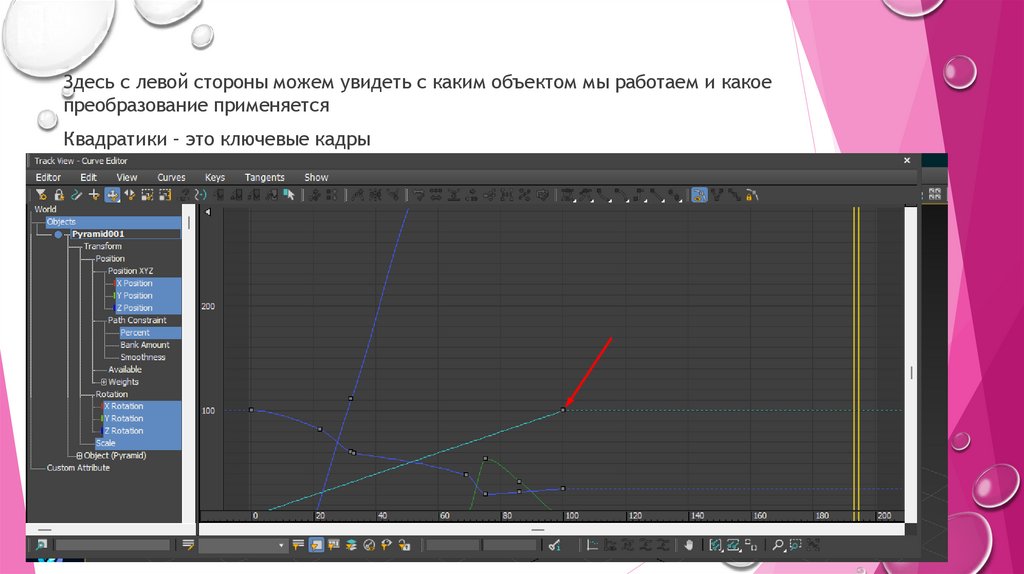Click the track selection name field, bottom left
The image size is (1024, 574).
pos(112,545)
